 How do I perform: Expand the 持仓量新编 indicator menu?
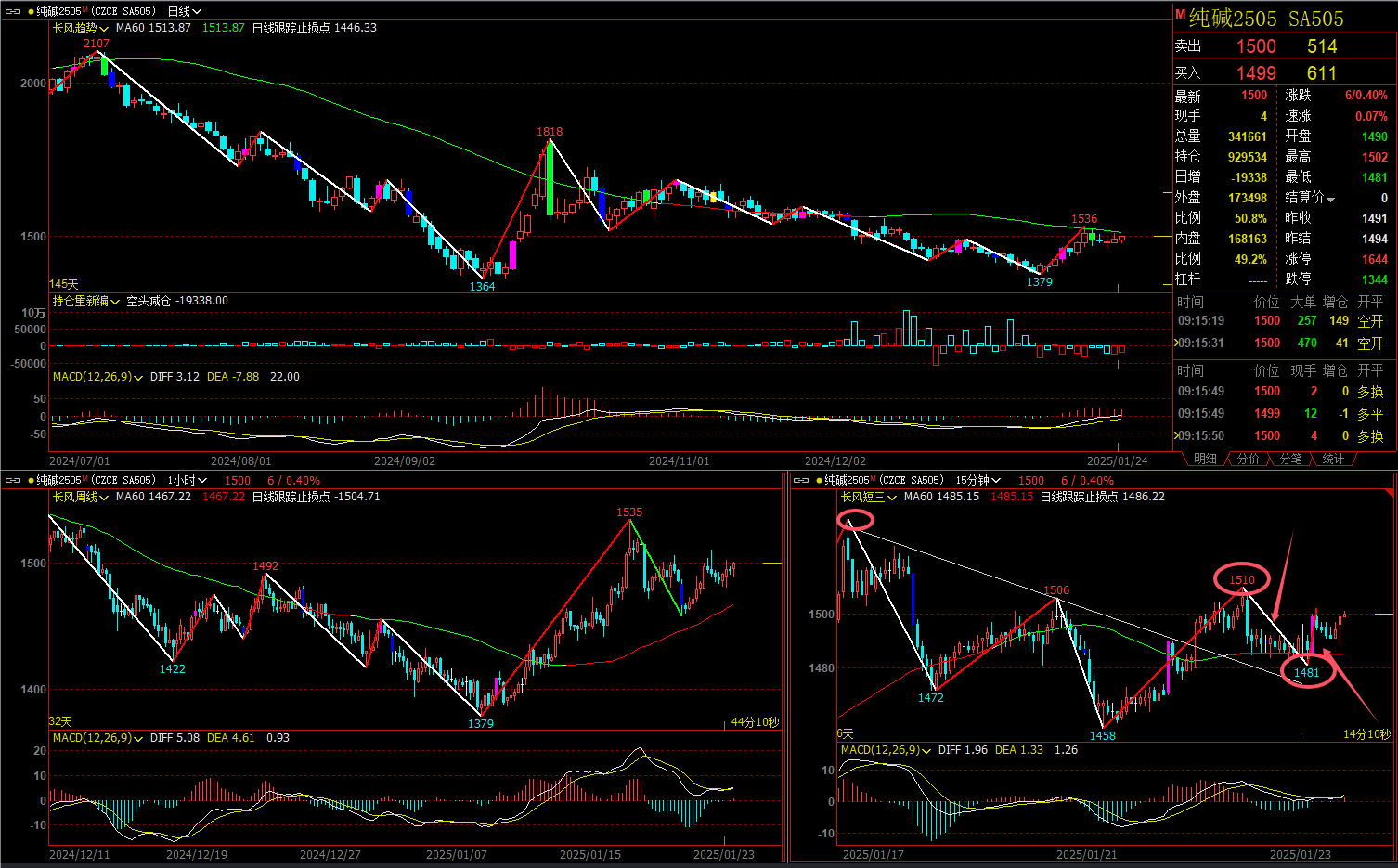coord(85,302)
